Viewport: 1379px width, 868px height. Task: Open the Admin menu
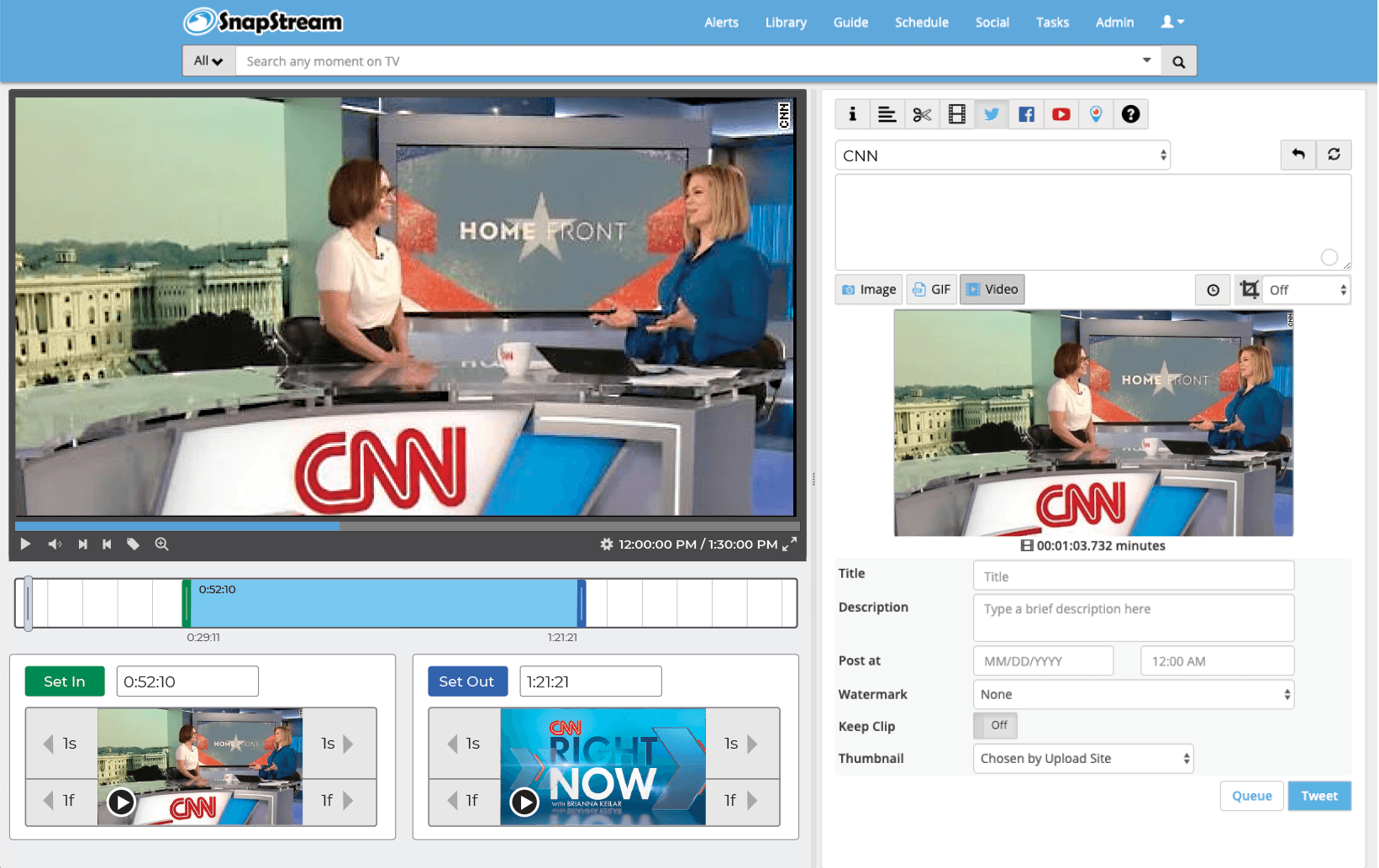[x=1114, y=23]
